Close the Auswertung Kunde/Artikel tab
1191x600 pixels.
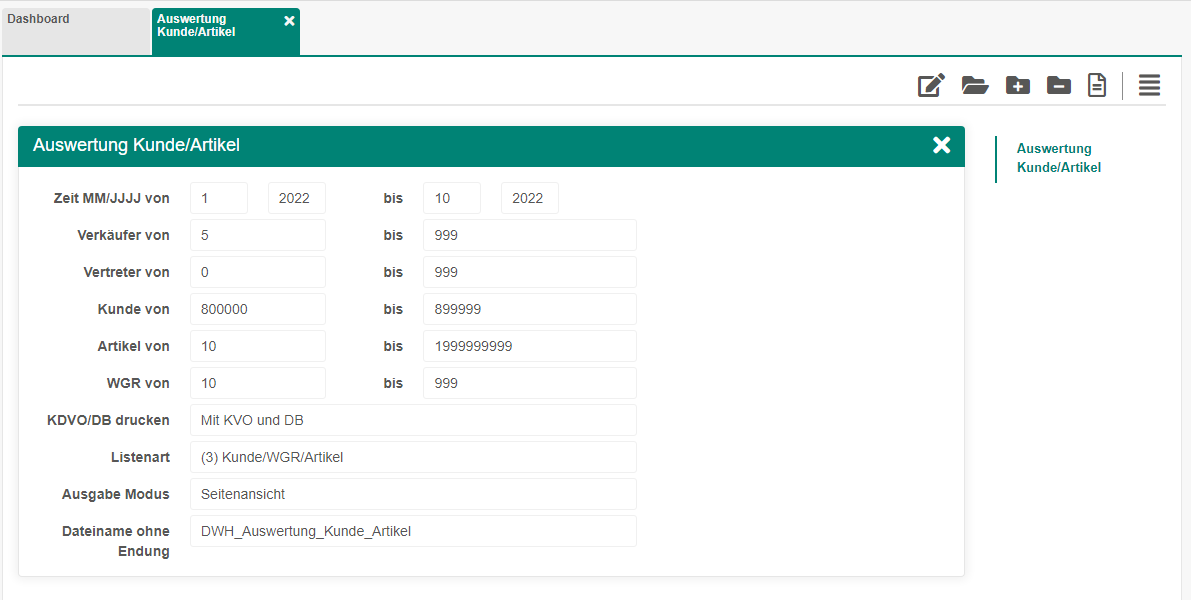pyautogui.click(x=289, y=21)
